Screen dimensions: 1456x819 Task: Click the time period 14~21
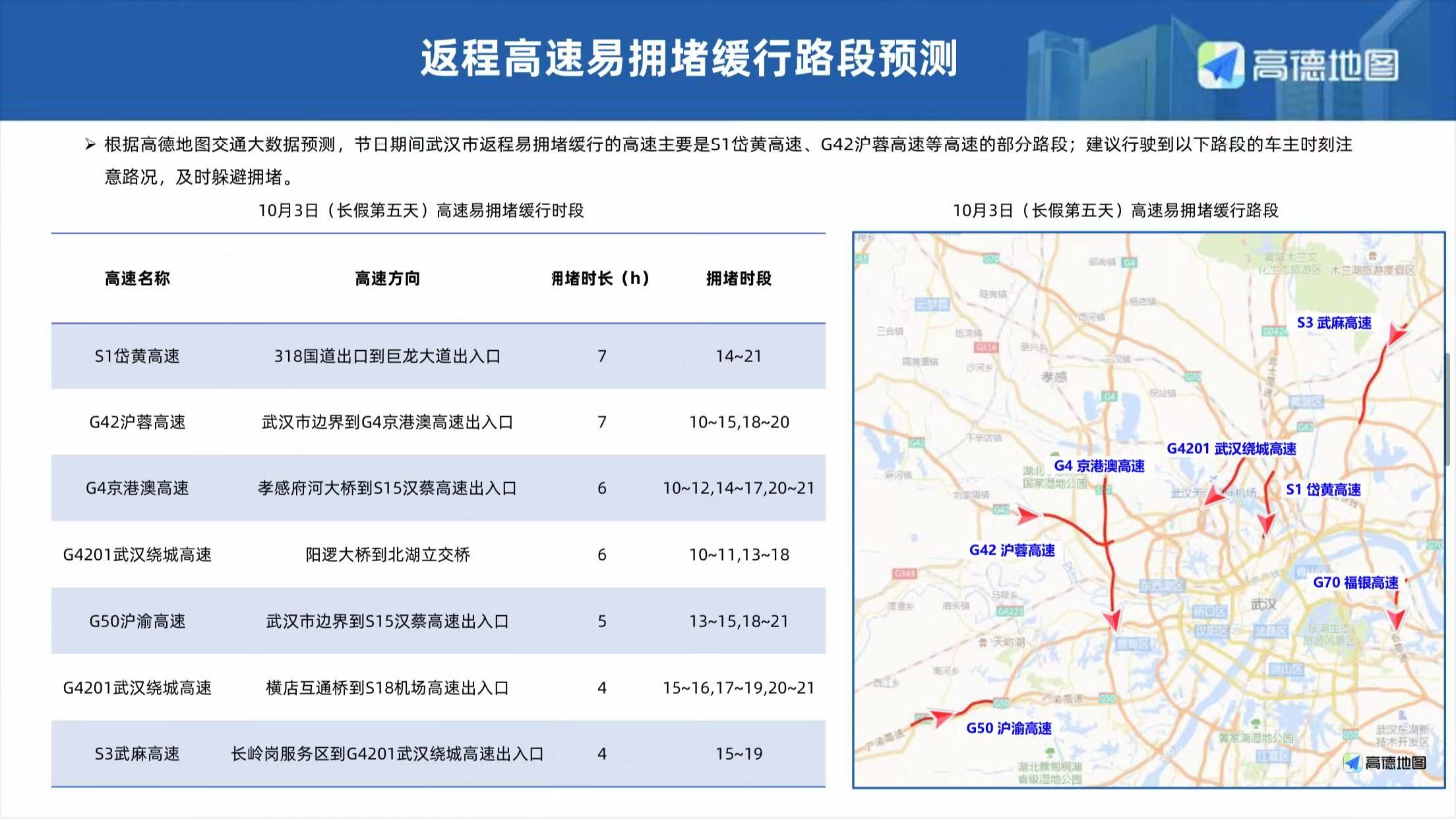tap(739, 356)
